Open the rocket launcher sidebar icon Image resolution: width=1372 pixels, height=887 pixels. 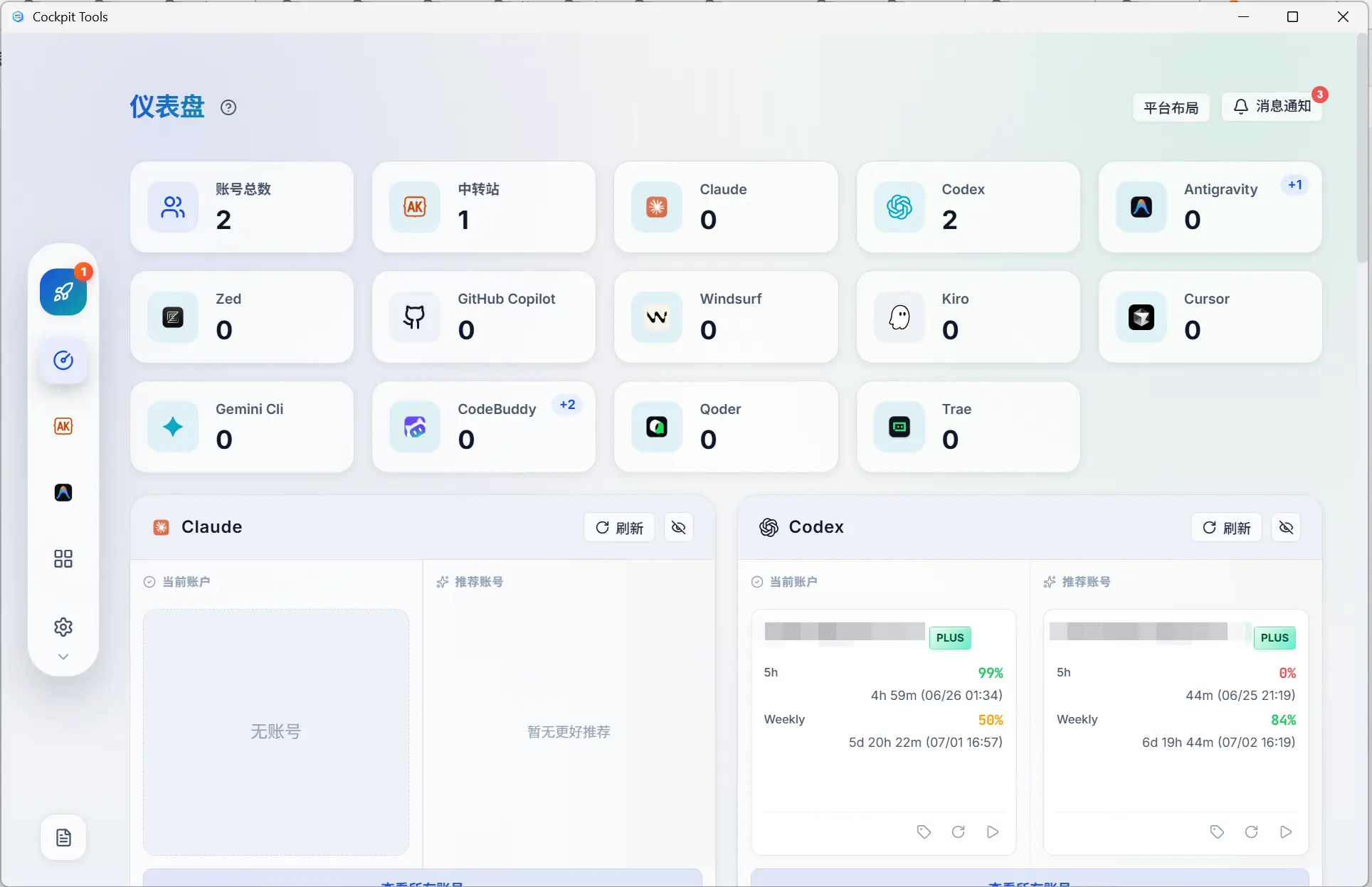point(63,292)
